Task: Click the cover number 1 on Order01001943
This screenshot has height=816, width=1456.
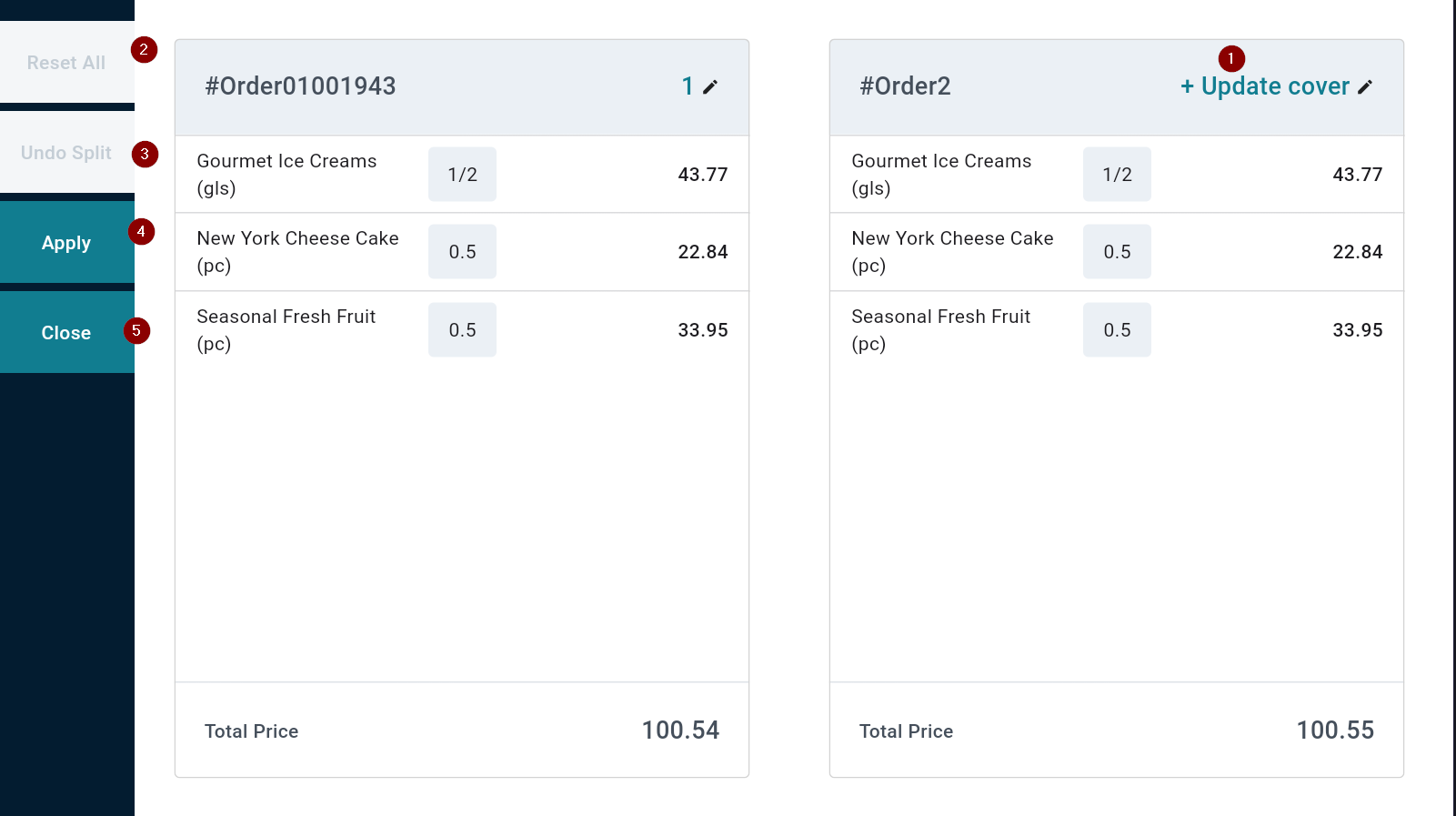Action: (x=688, y=86)
